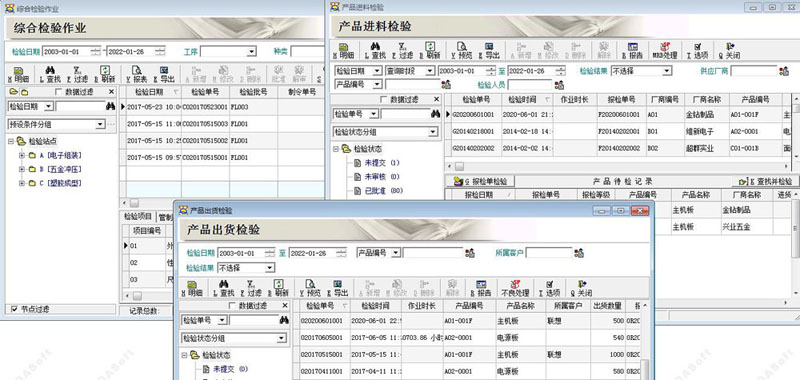Click 刷新 icon in 产品出货检验 toolbar

278,288
